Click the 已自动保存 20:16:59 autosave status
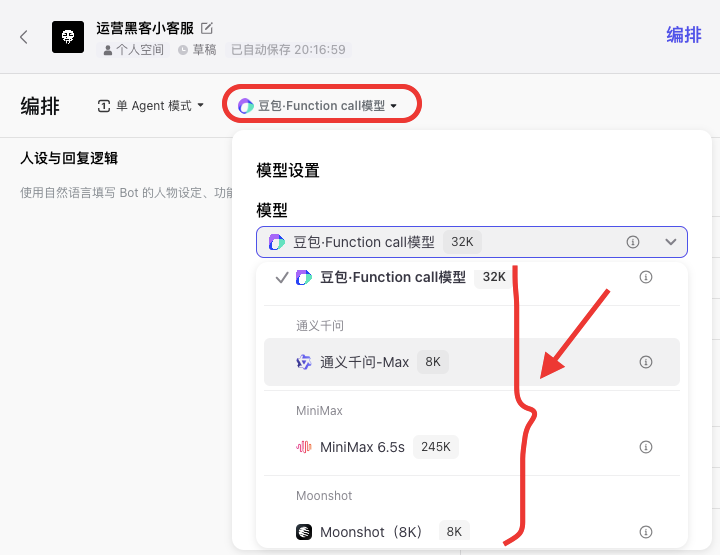The height and width of the screenshot is (555, 720). (x=288, y=50)
